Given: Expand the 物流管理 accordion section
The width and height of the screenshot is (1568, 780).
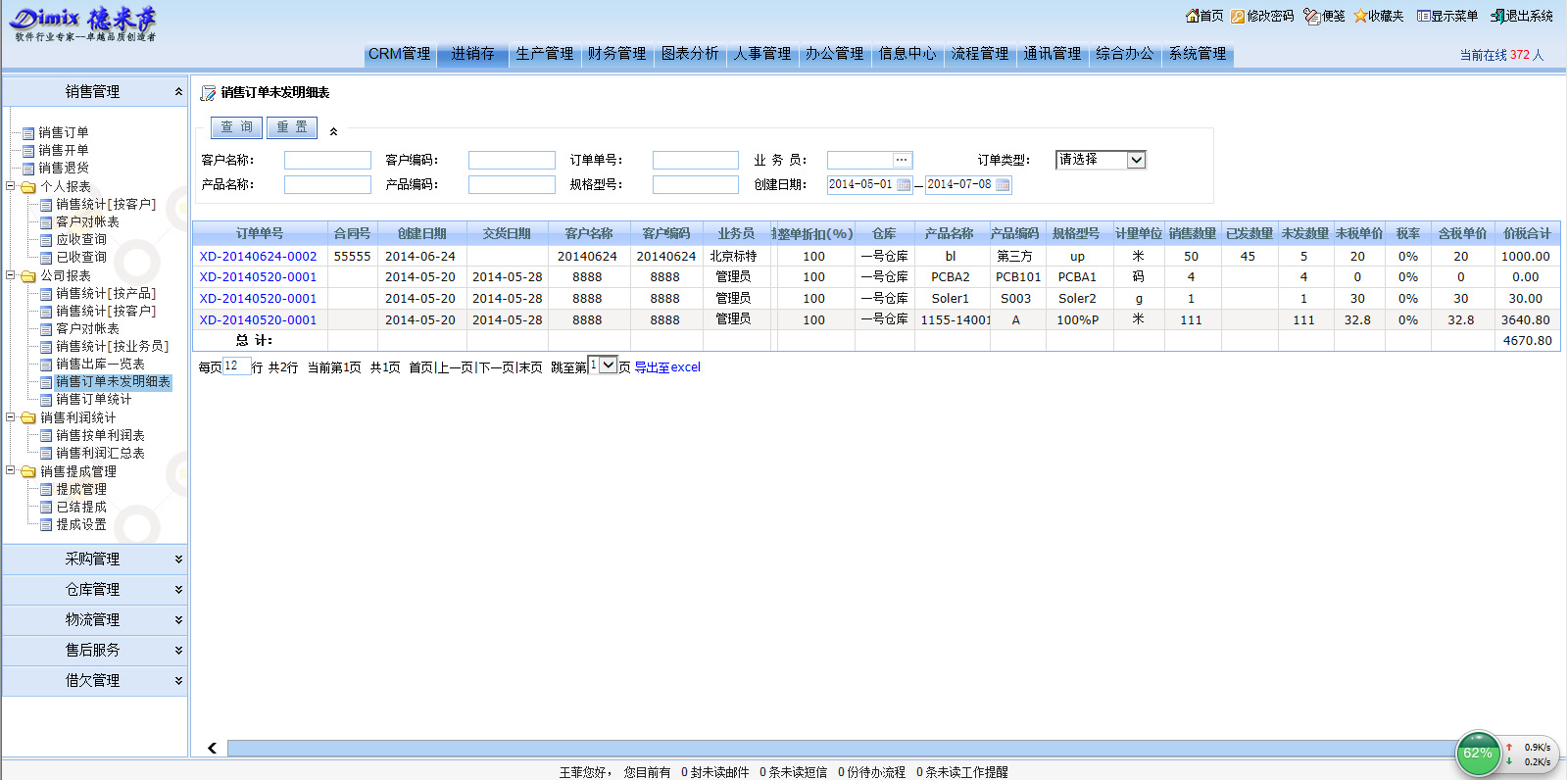Looking at the screenshot, I should [94, 620].
